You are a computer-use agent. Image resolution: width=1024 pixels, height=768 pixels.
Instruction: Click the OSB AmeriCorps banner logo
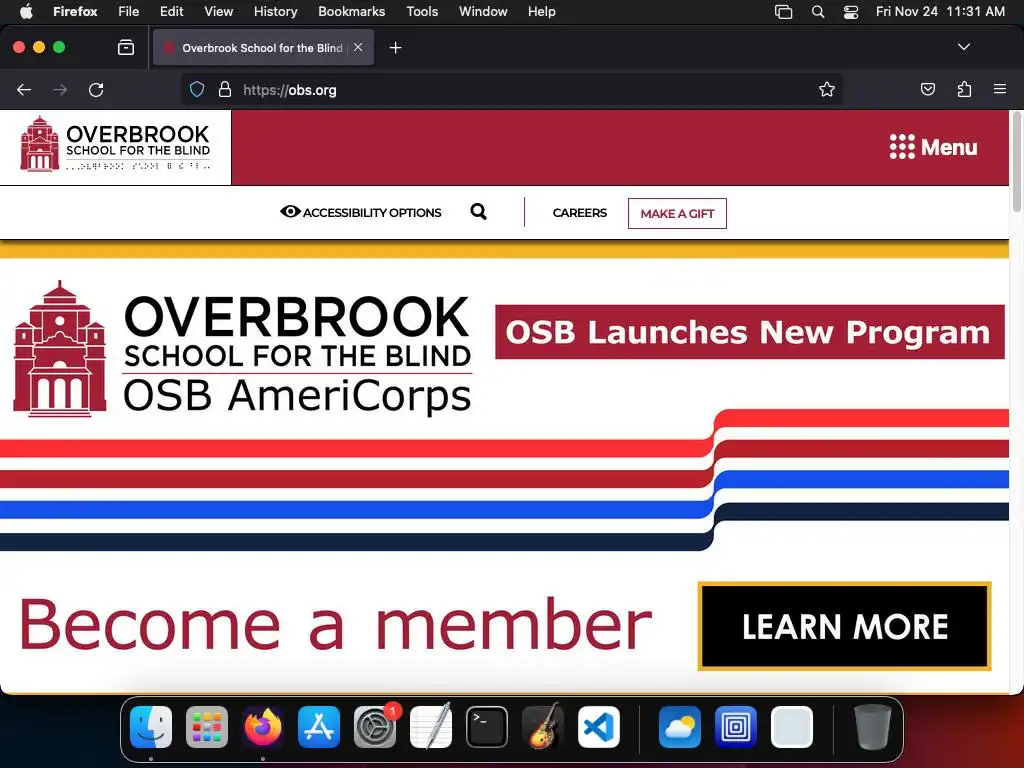click(x=242, y=349)
